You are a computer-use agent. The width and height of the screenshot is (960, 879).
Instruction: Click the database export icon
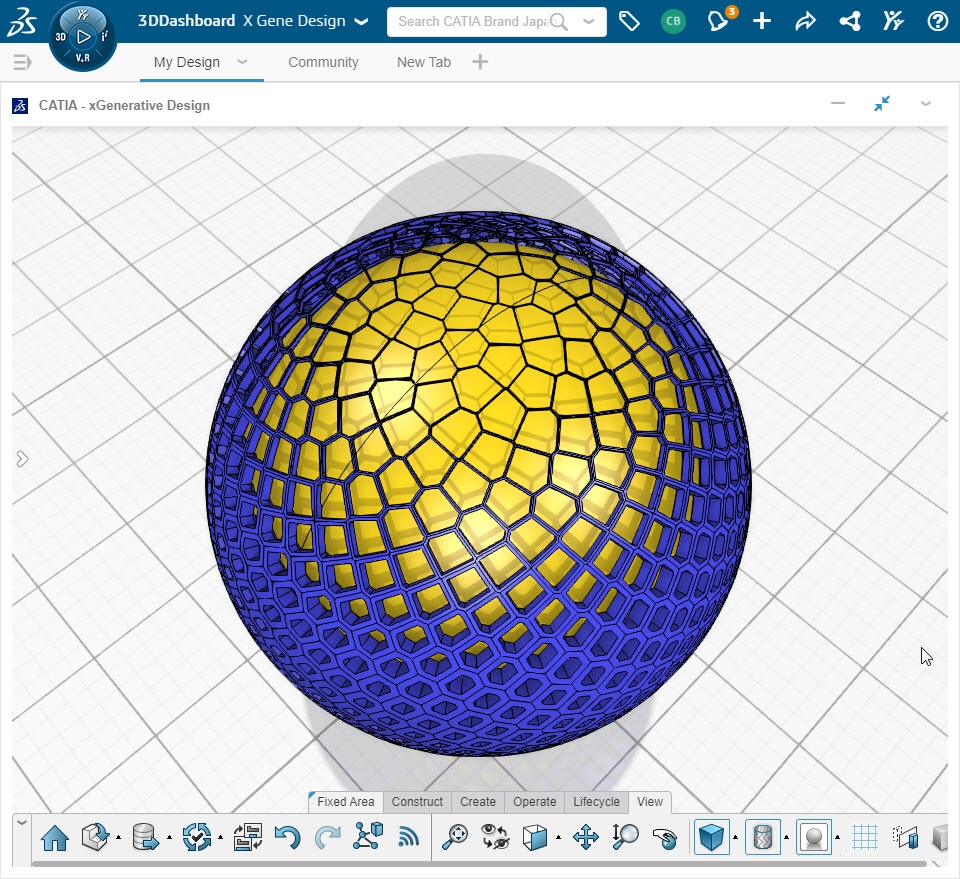click(x=146, y=837)
